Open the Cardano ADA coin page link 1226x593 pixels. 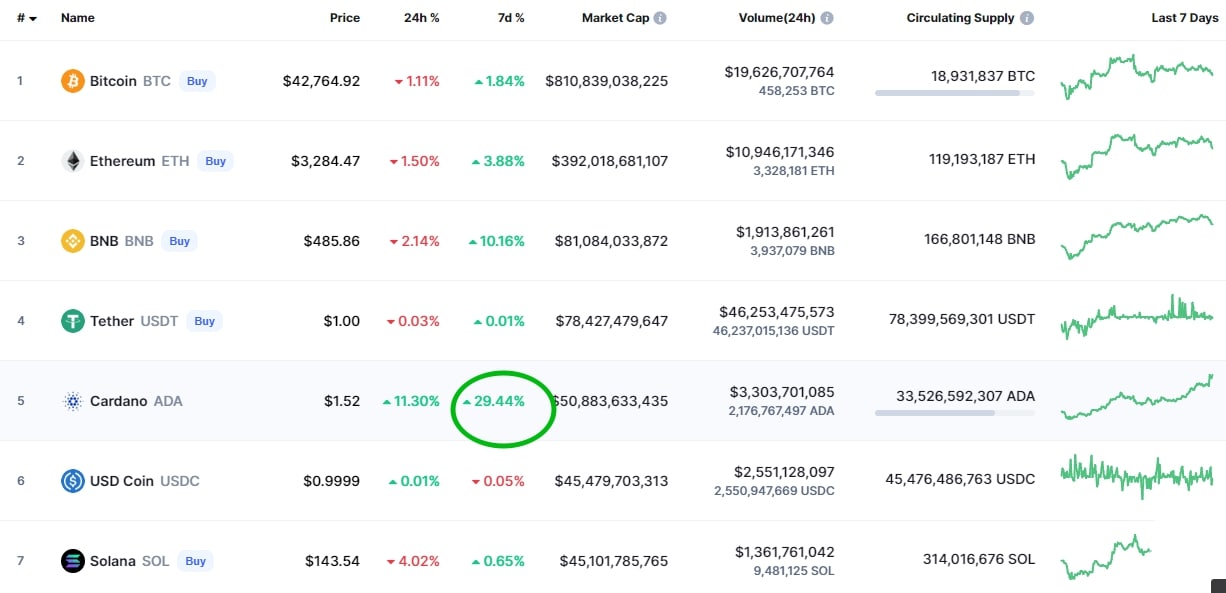coord(136,401)
